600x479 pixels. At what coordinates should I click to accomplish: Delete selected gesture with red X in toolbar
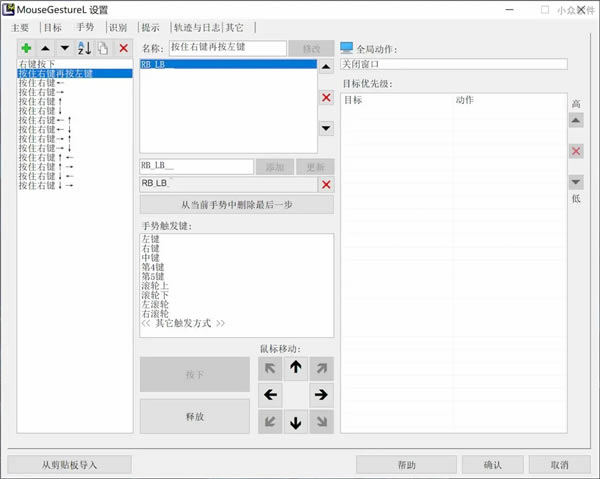123,48
